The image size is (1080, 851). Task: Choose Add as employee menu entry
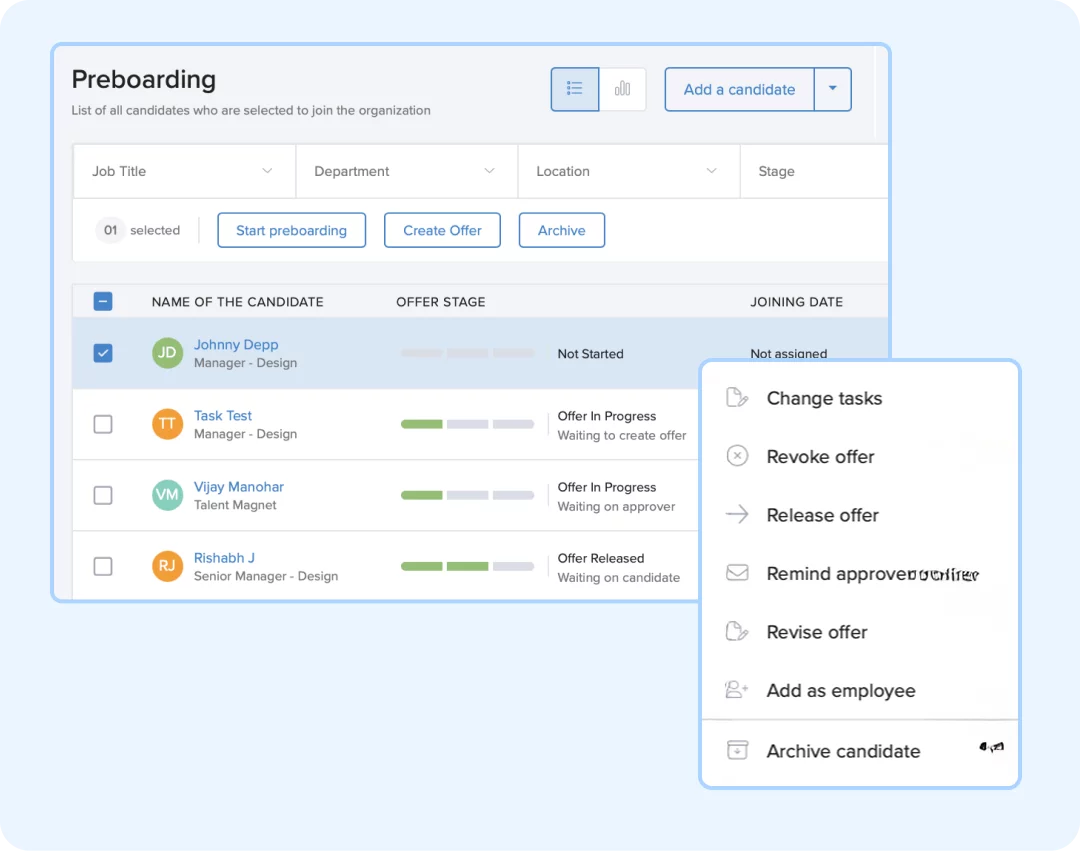(x=860, y=690)
